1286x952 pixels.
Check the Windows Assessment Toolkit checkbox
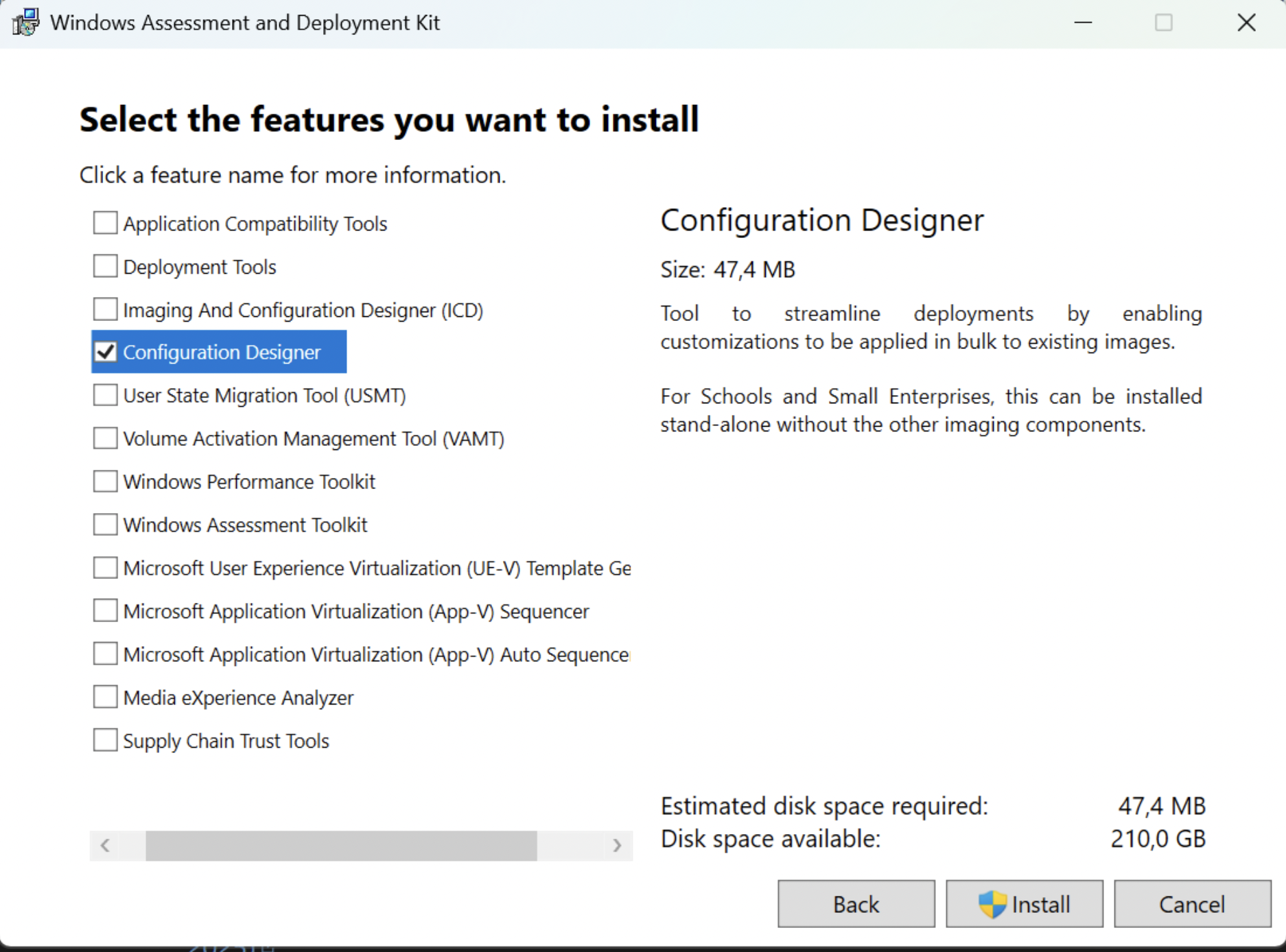point(105,525)
